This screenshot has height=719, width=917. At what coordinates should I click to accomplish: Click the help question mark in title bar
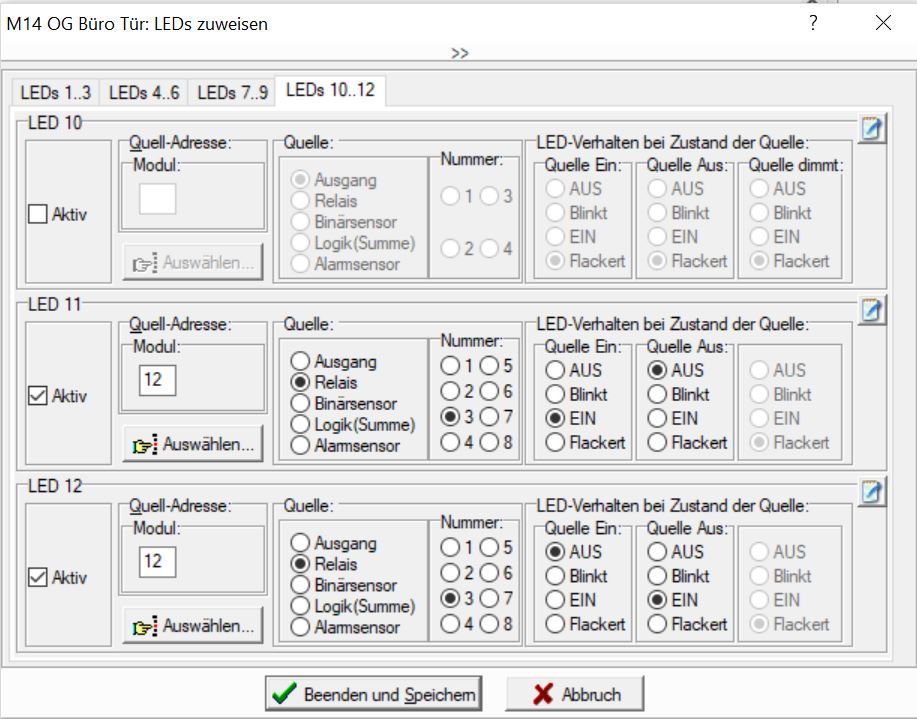(x=814, y=23)
